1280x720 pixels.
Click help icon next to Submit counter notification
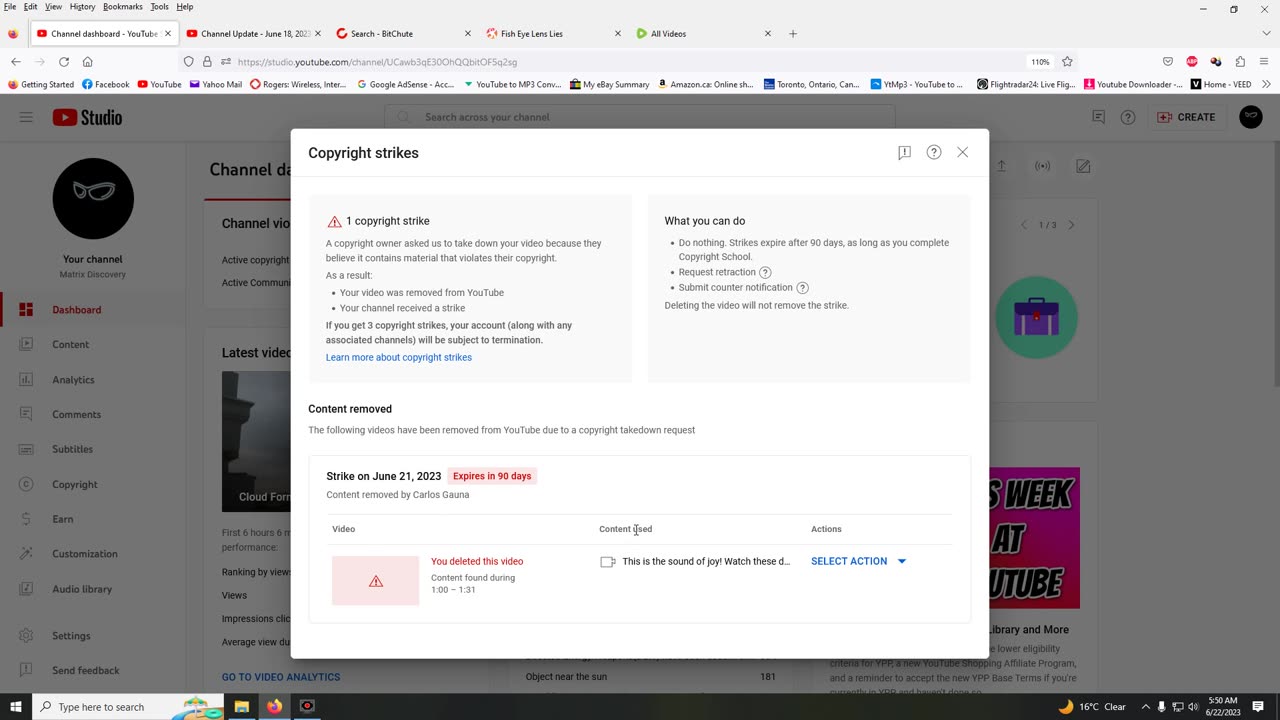(802, 287)
